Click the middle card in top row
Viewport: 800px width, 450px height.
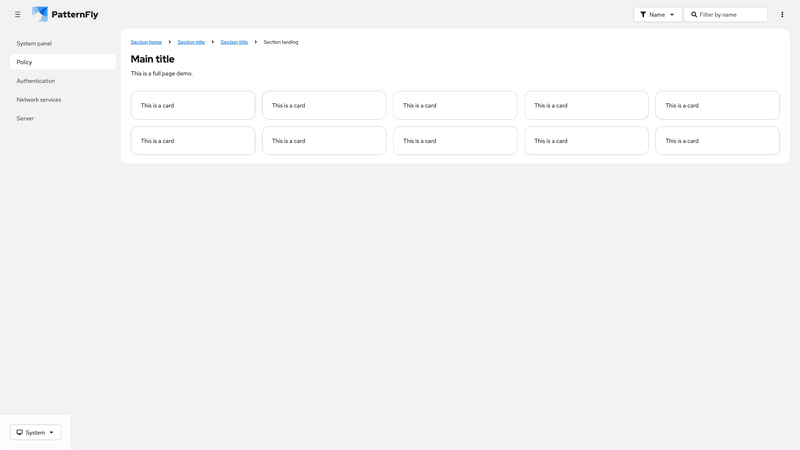pos(455,105)
